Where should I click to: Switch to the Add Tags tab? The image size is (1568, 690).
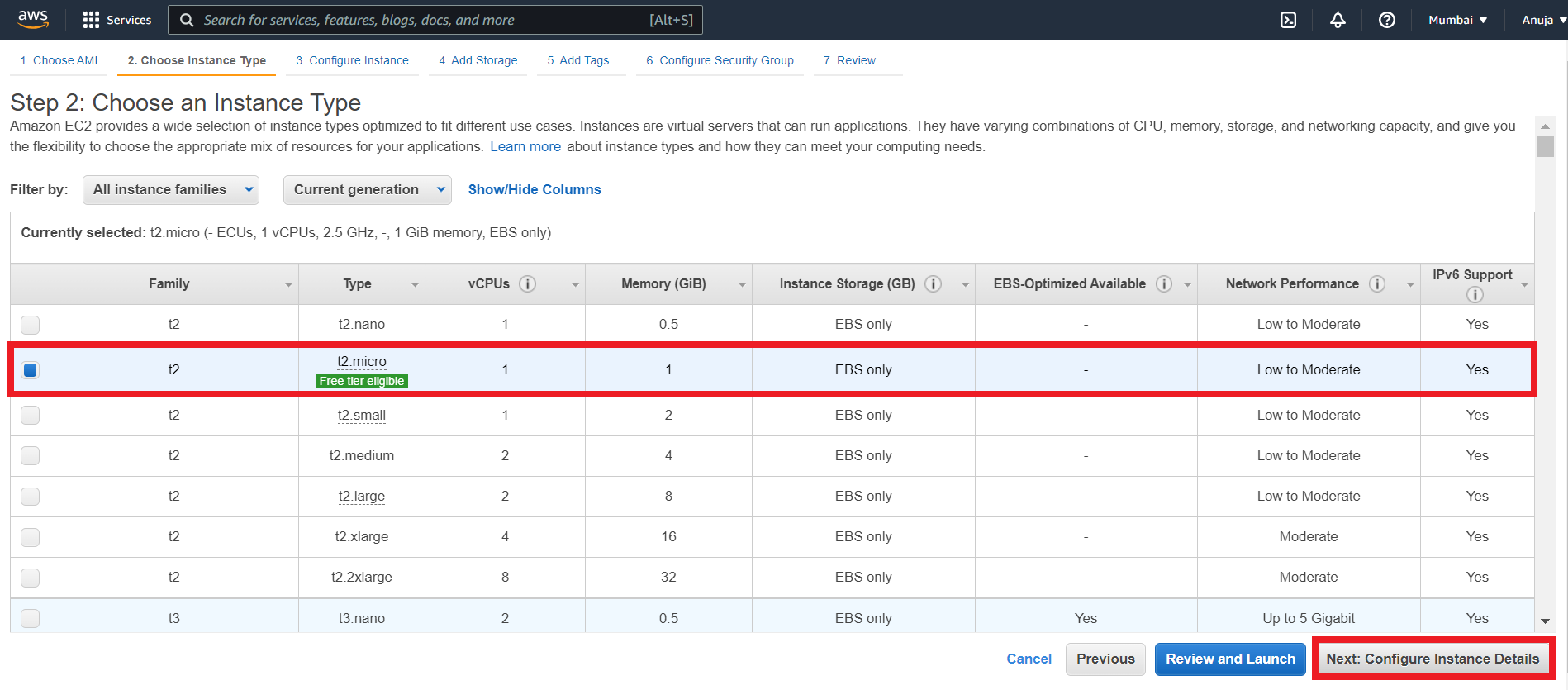[x=578, y=60]
